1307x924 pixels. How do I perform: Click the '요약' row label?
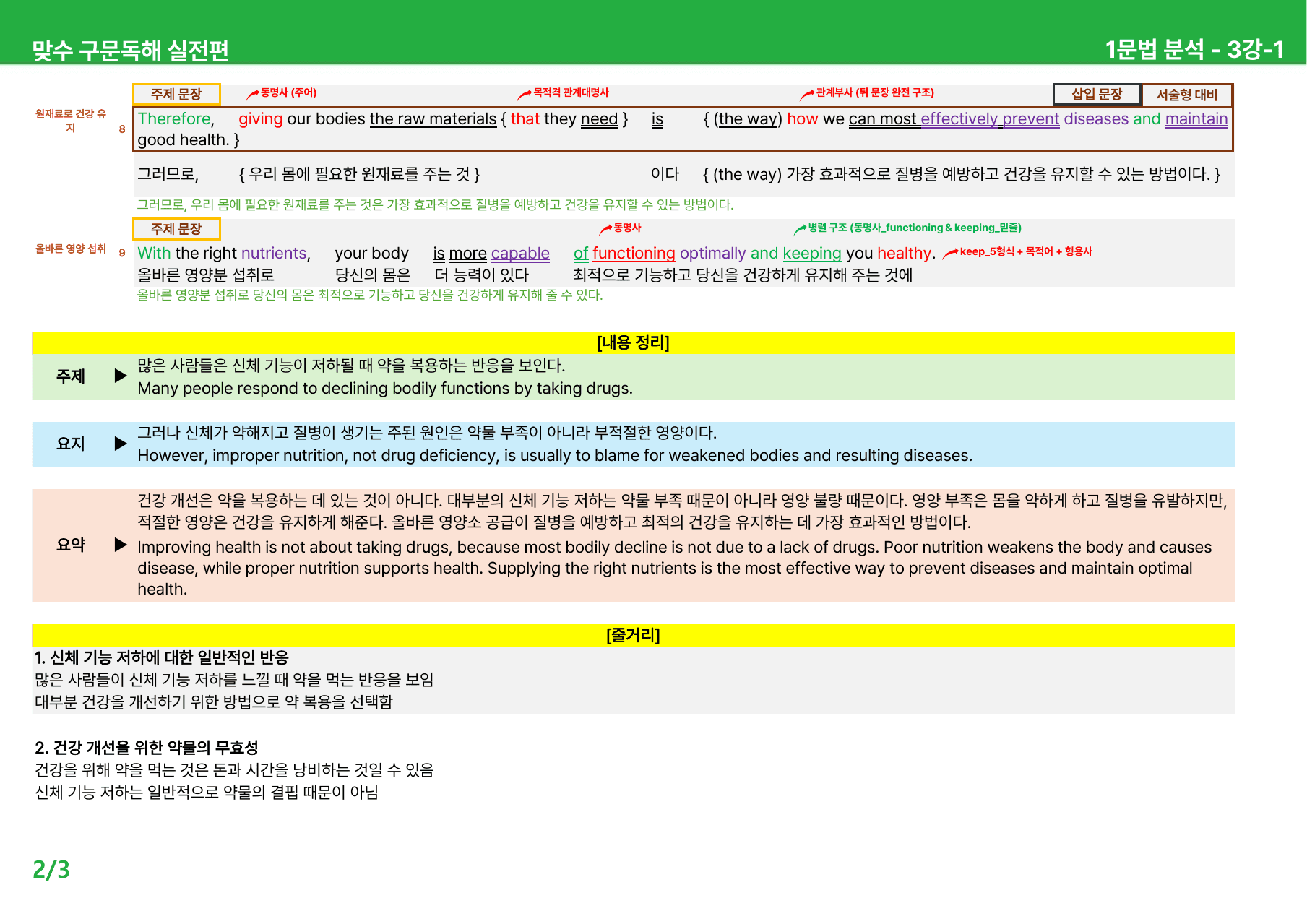71,545
